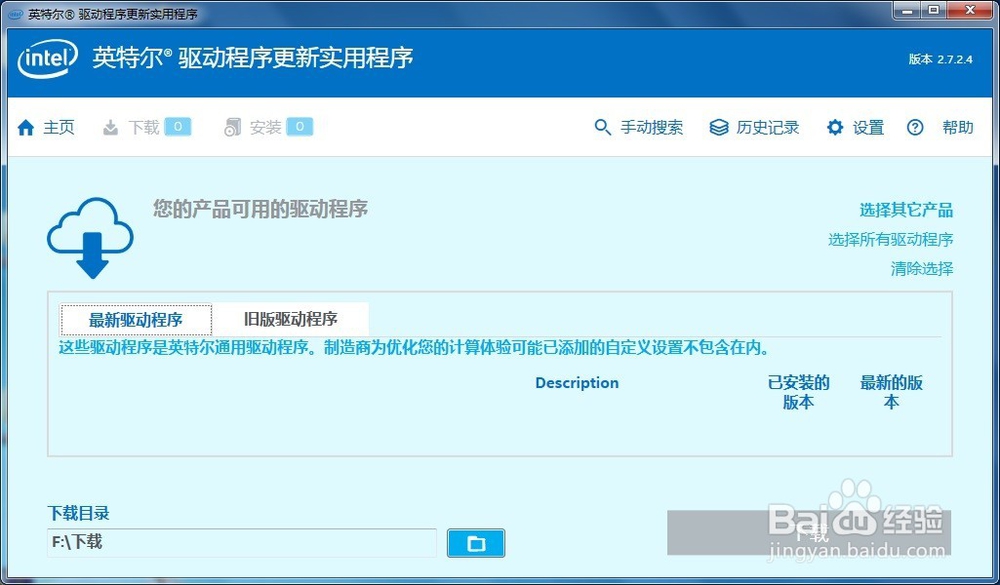Click the install count badge showing 0

[300, 127]
